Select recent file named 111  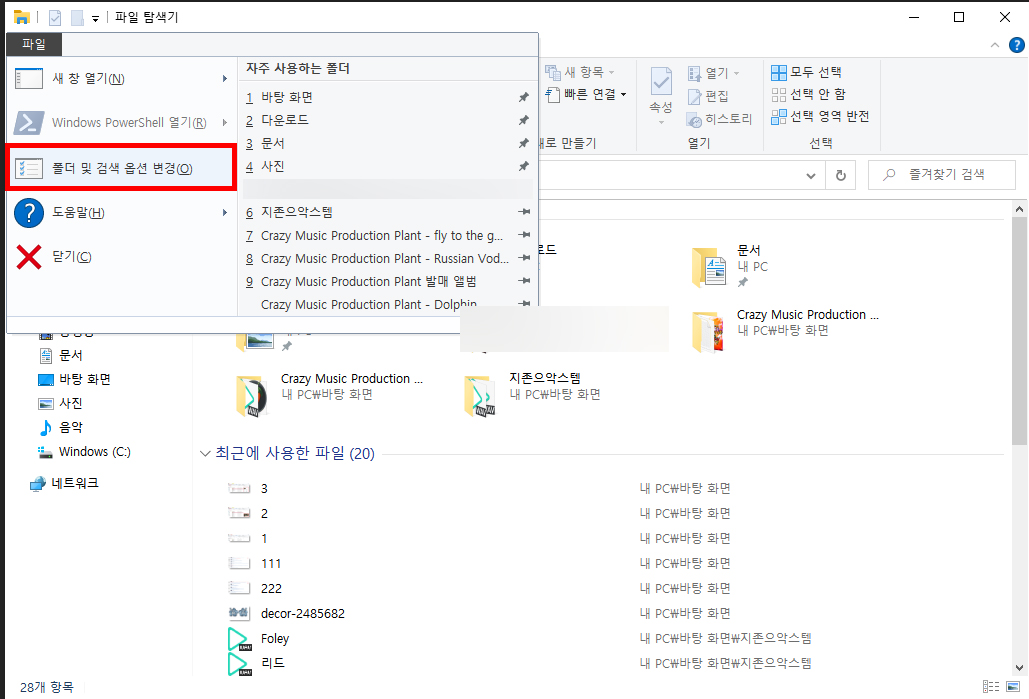271,564
